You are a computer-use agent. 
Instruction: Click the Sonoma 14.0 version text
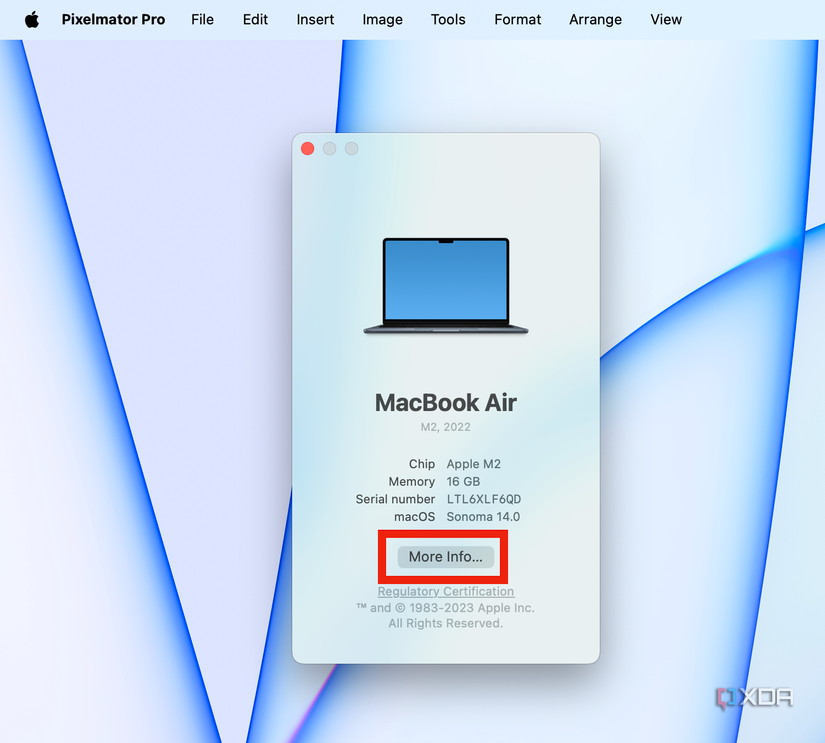click(x=483, y=517)
